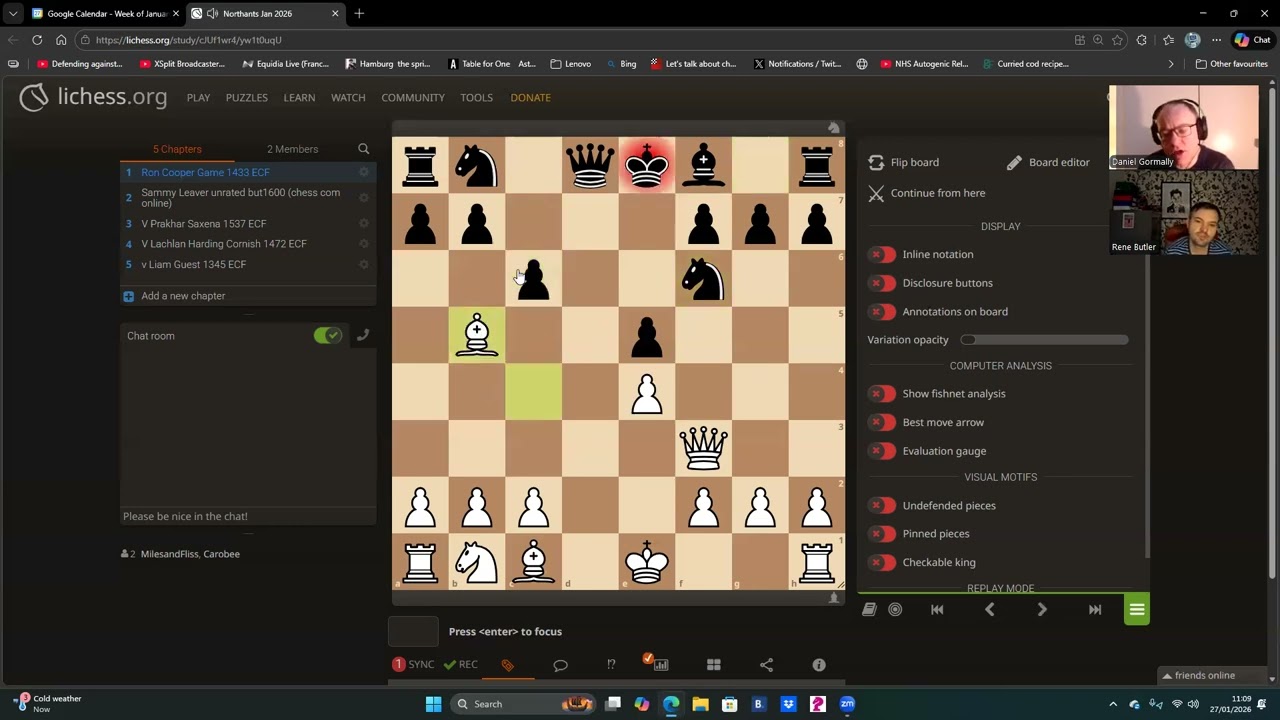Step back one move
This screenshot has width=1280, height=720.
(x=989, y=610)
